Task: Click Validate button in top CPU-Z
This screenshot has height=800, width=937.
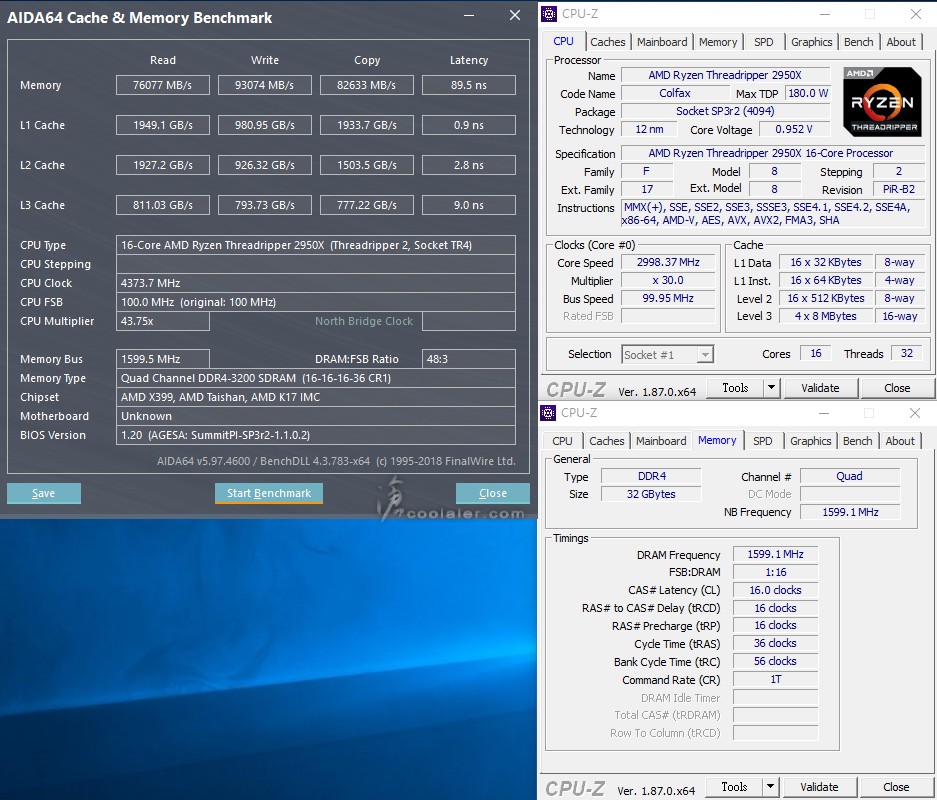Action: [820, 388]
